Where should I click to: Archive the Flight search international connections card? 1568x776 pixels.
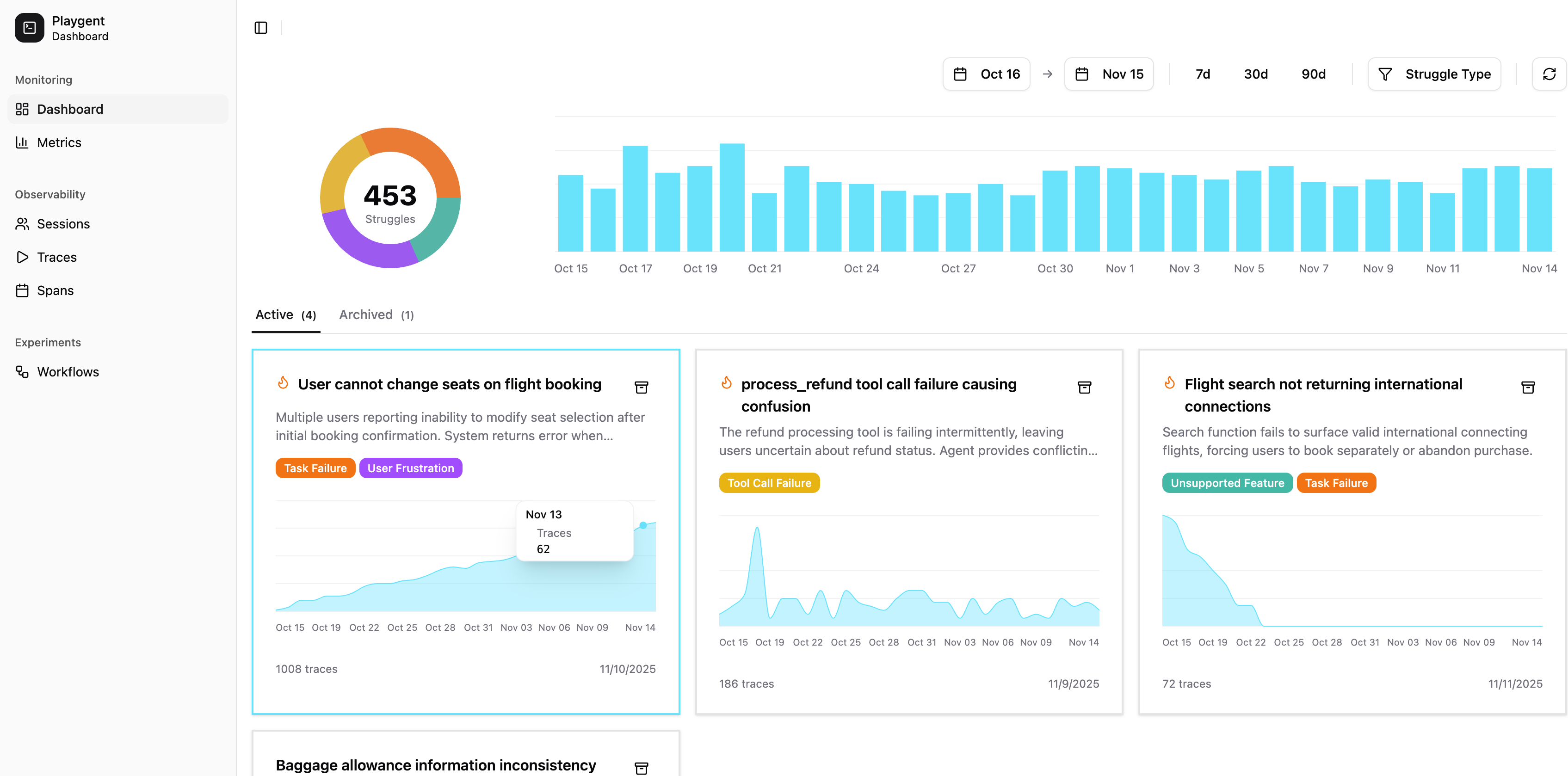point(1527,387)
